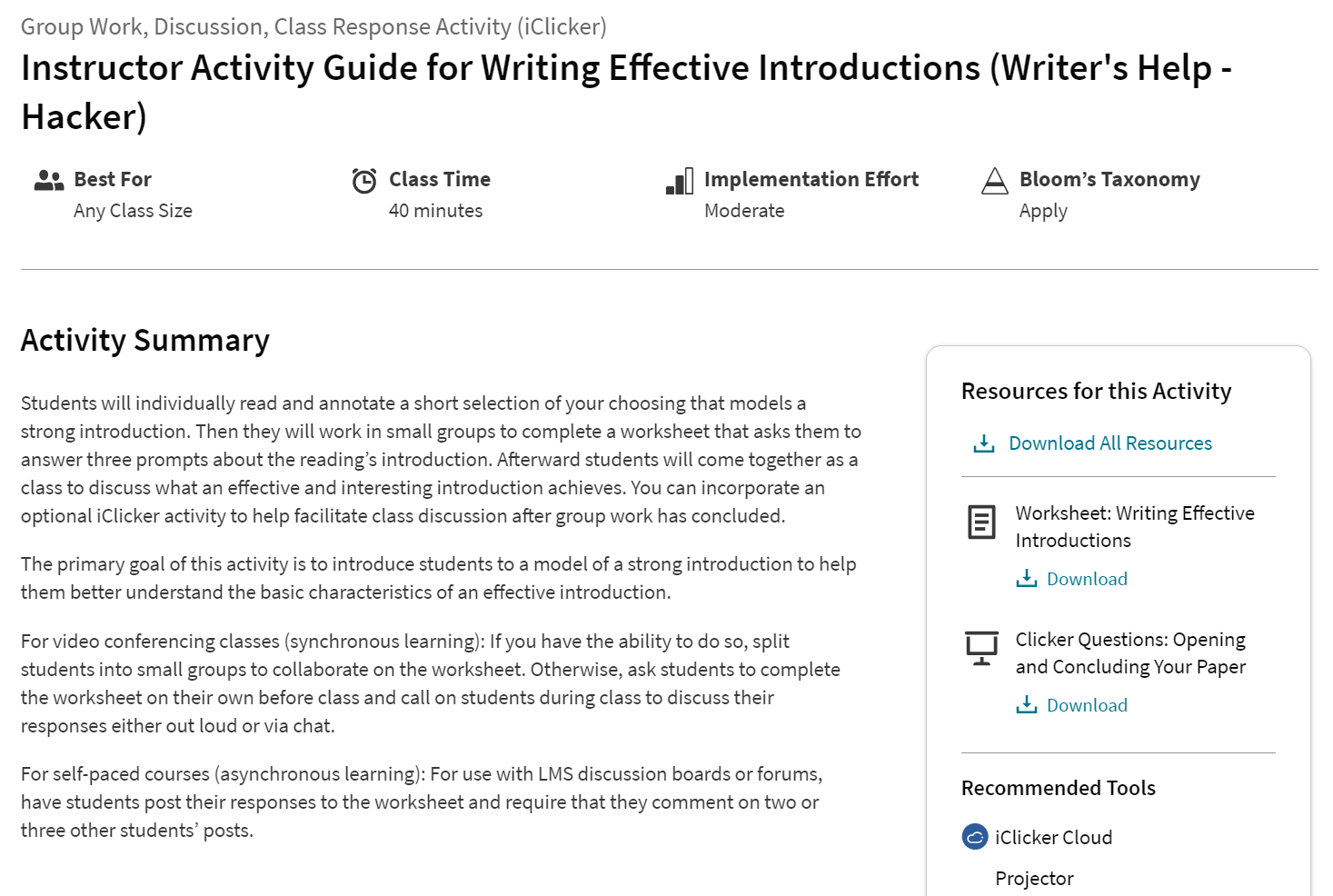Click the page title mentioning Writer's Help
This screenshot has height=896, width=1333.
coord(627,67)
